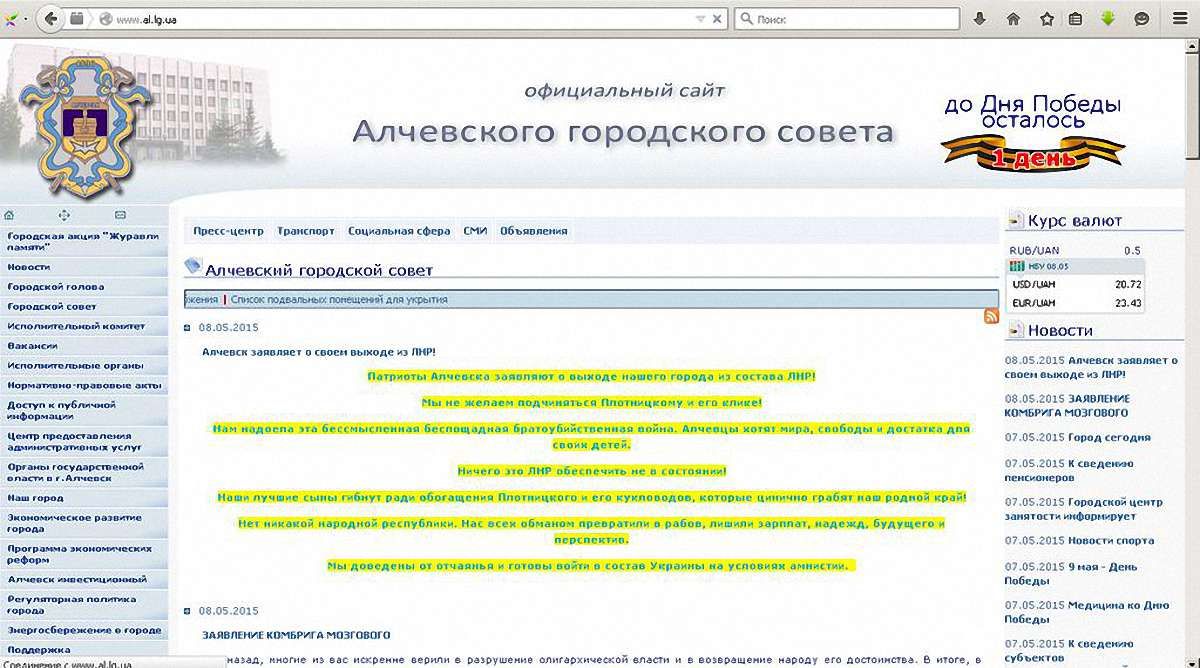Click icon next to Новости panel heading
This screenshot has height=668, width=1200.
pos(1016,331)
